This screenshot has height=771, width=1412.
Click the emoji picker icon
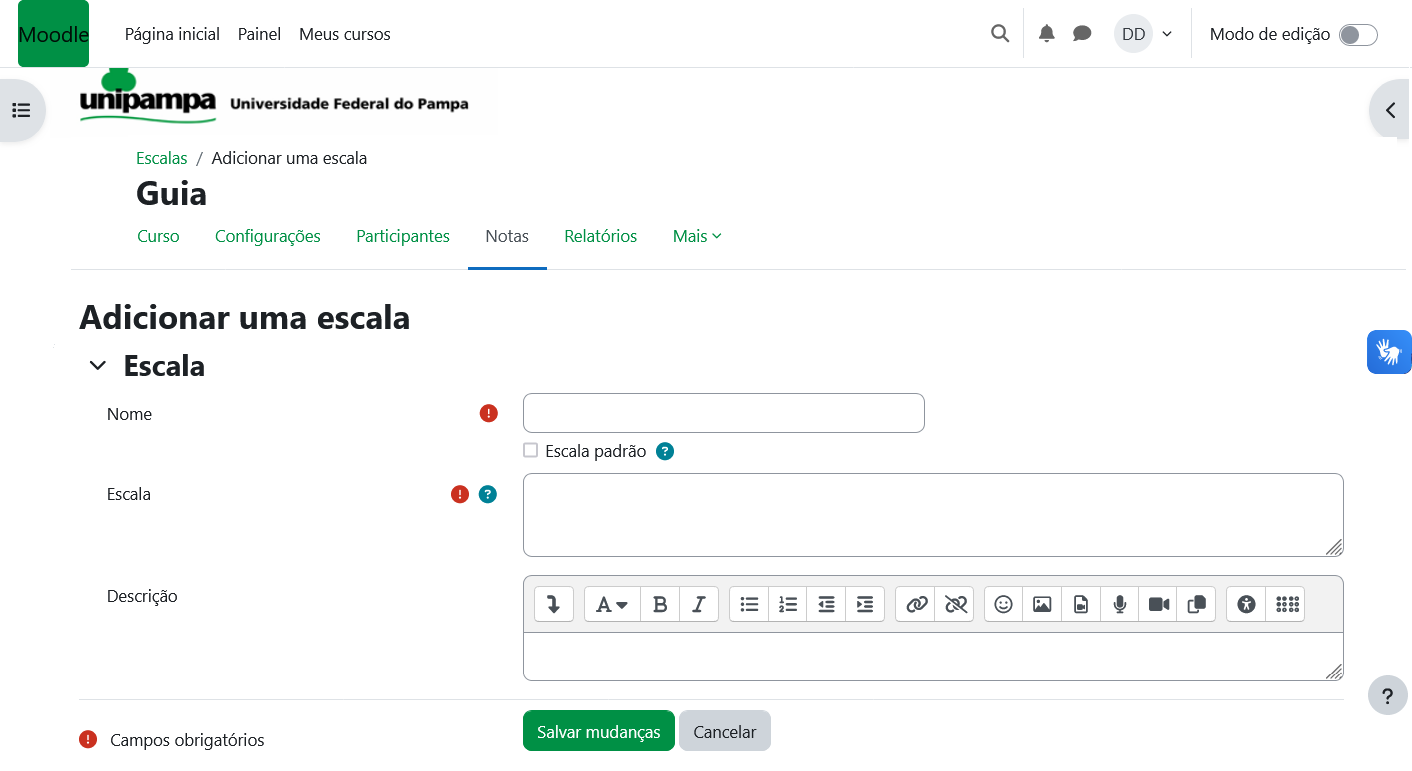point(1004,604)
